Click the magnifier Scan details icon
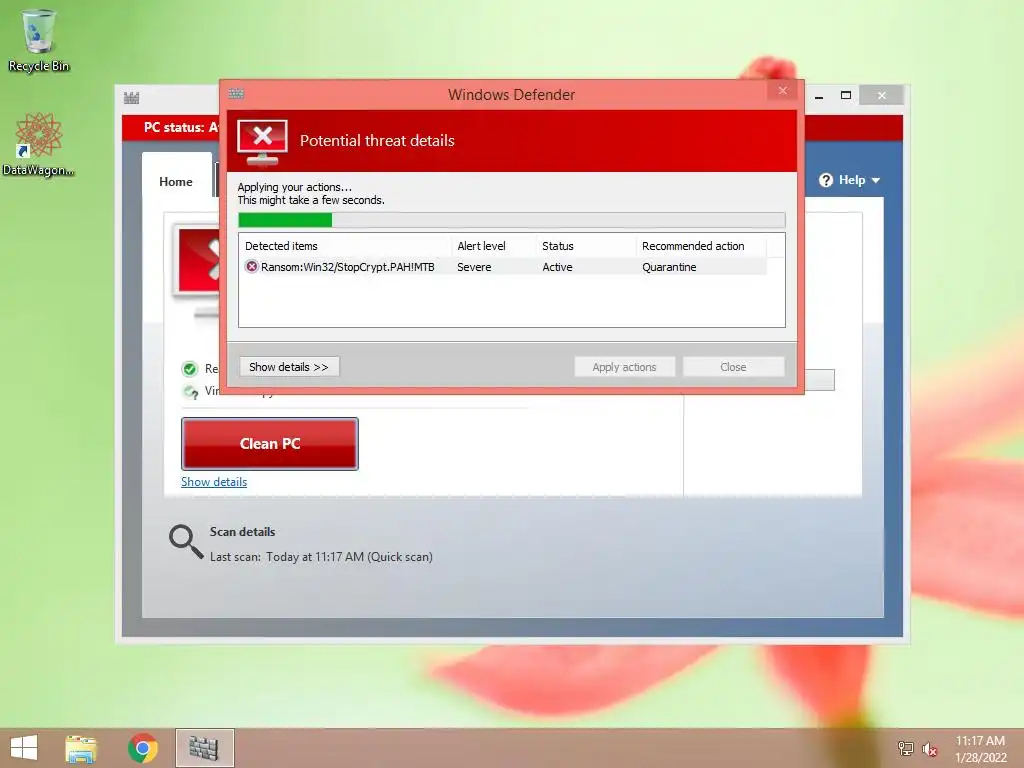This screenshot has width=1024, height=768. [x=186, y=542]
